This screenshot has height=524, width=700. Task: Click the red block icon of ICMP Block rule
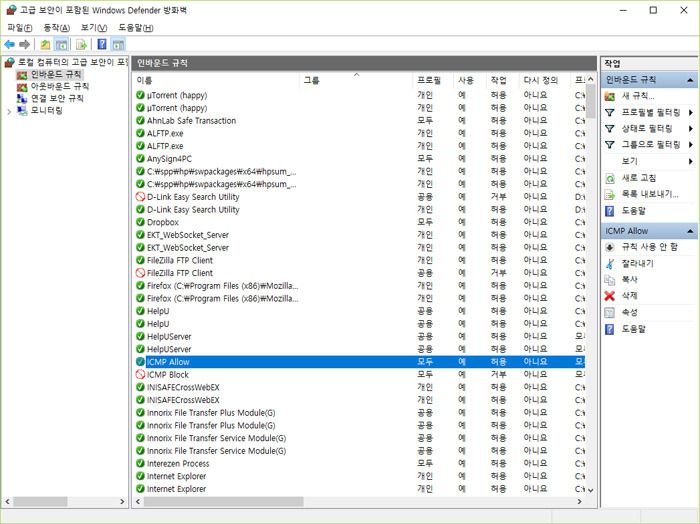point(140,374)
